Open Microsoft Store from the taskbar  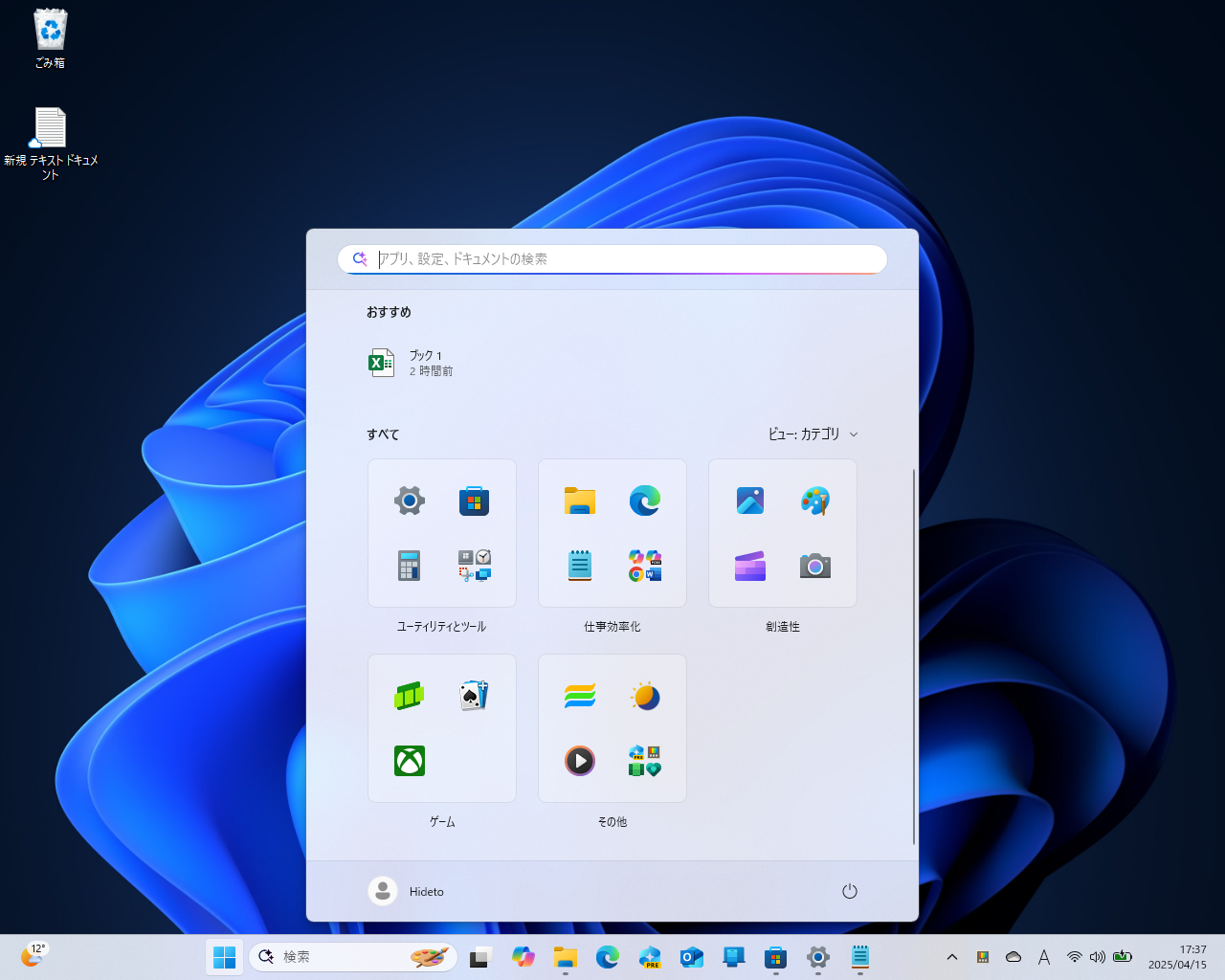point(776,957)
